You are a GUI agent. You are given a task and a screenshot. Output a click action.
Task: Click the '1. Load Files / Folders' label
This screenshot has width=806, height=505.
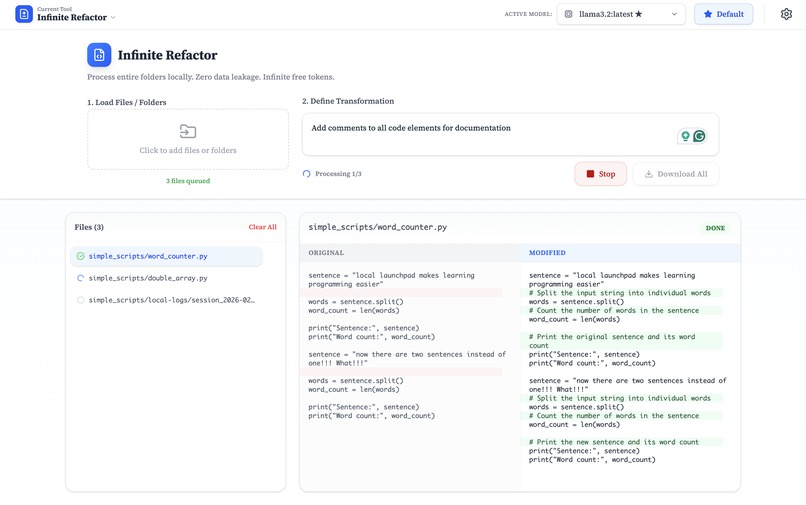click(x=126, y=102)
